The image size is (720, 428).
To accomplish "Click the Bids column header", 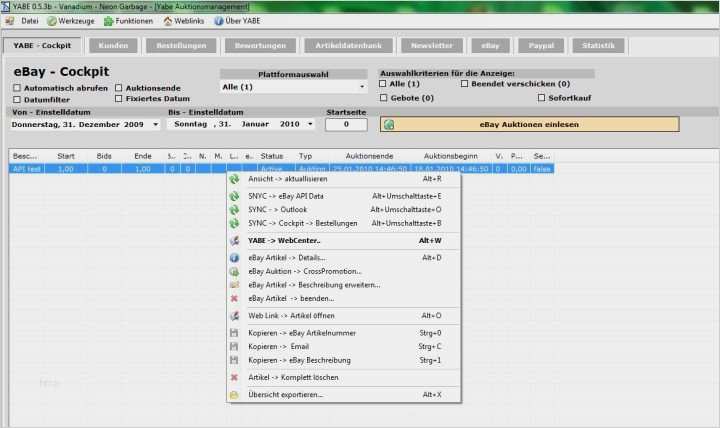I will point(104,156).
